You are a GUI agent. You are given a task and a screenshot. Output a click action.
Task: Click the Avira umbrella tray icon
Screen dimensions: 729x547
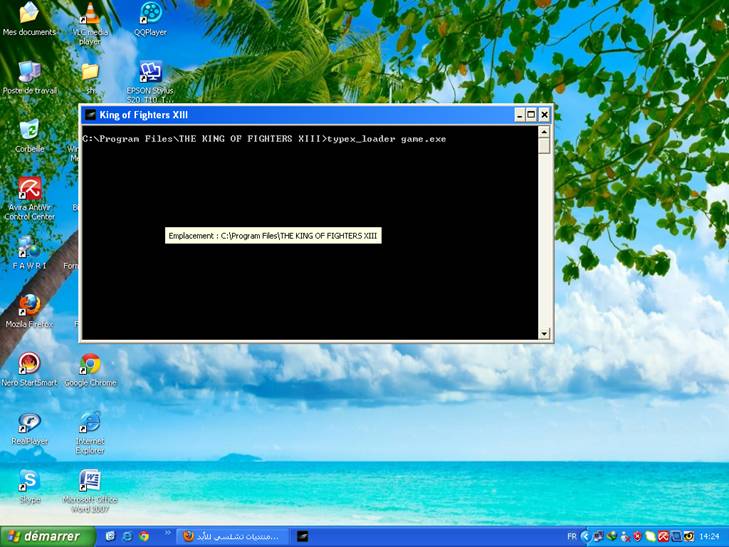[663, 536]
